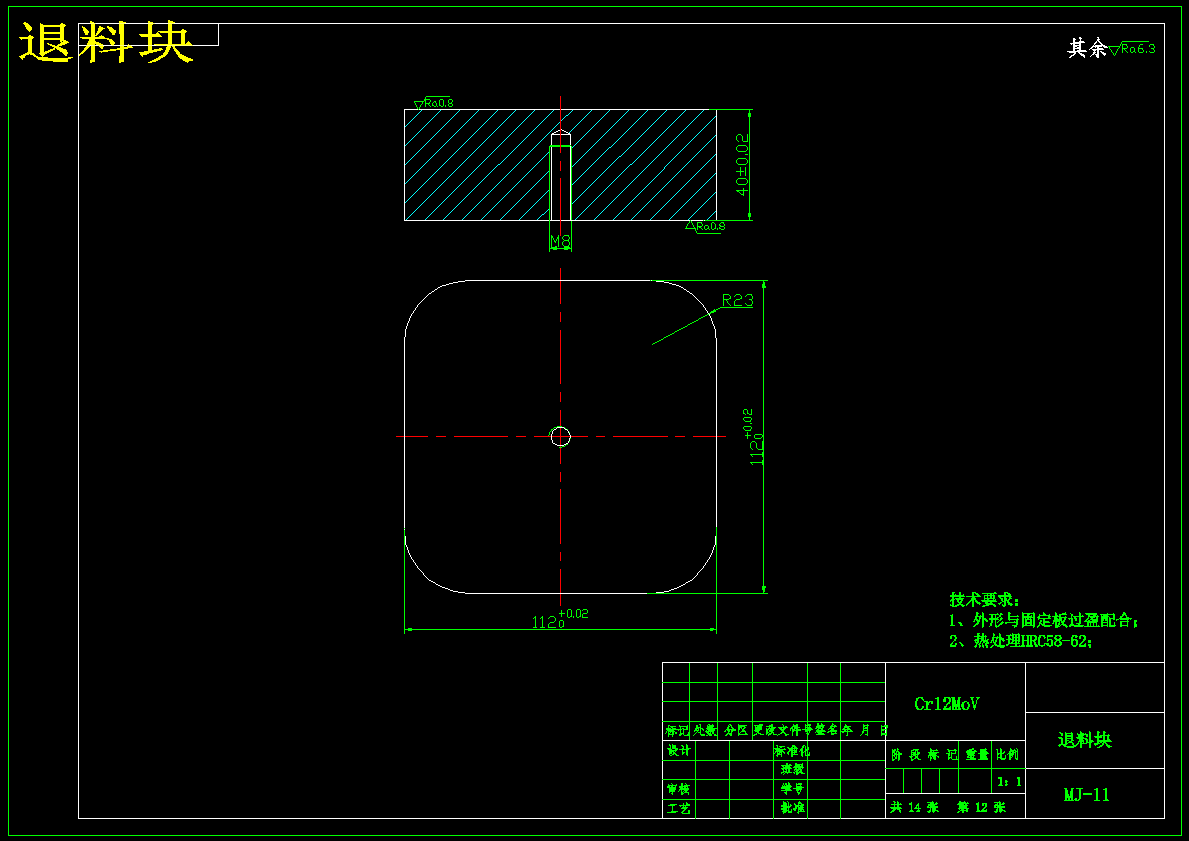Select the horizontal 112 +0.02 dimension text
This screenshot has height=841, width=1189.
tap(560, 619)
